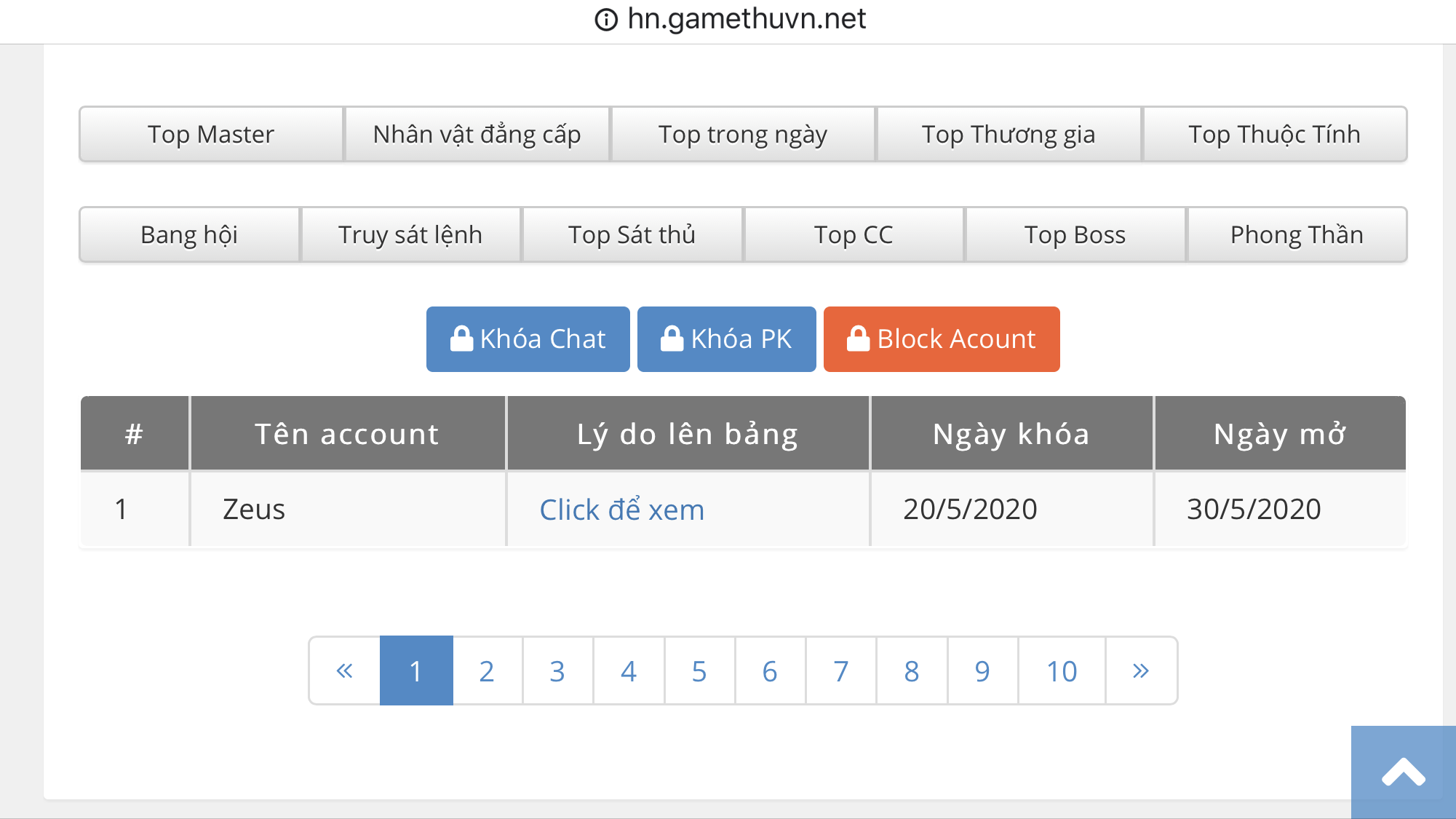The width and height of the screenshot is (1456, 819).
Task: Go to next pages with » arrow
Action: coord(1140,670)
